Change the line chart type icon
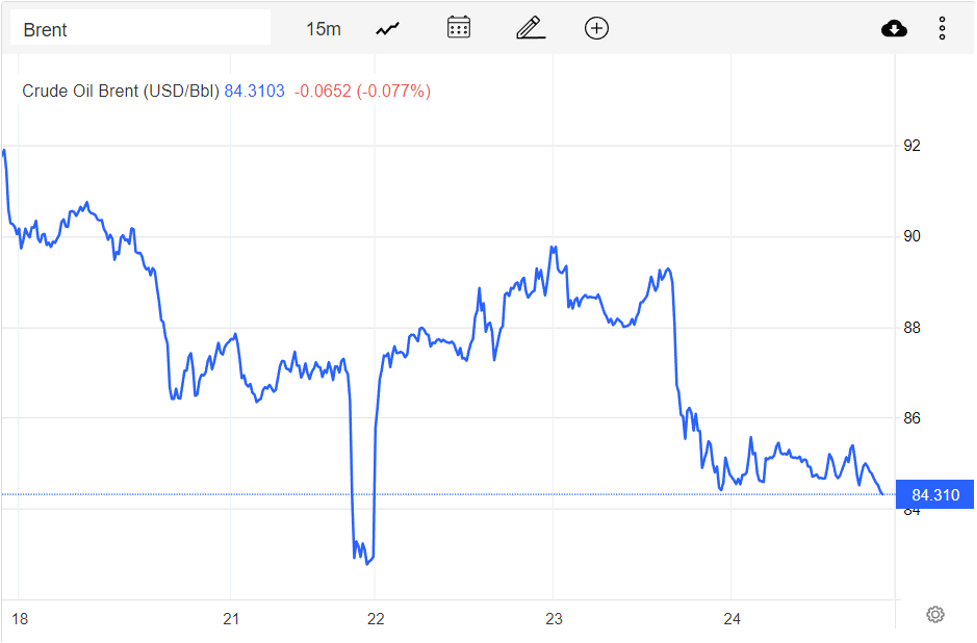 [388, 29]
